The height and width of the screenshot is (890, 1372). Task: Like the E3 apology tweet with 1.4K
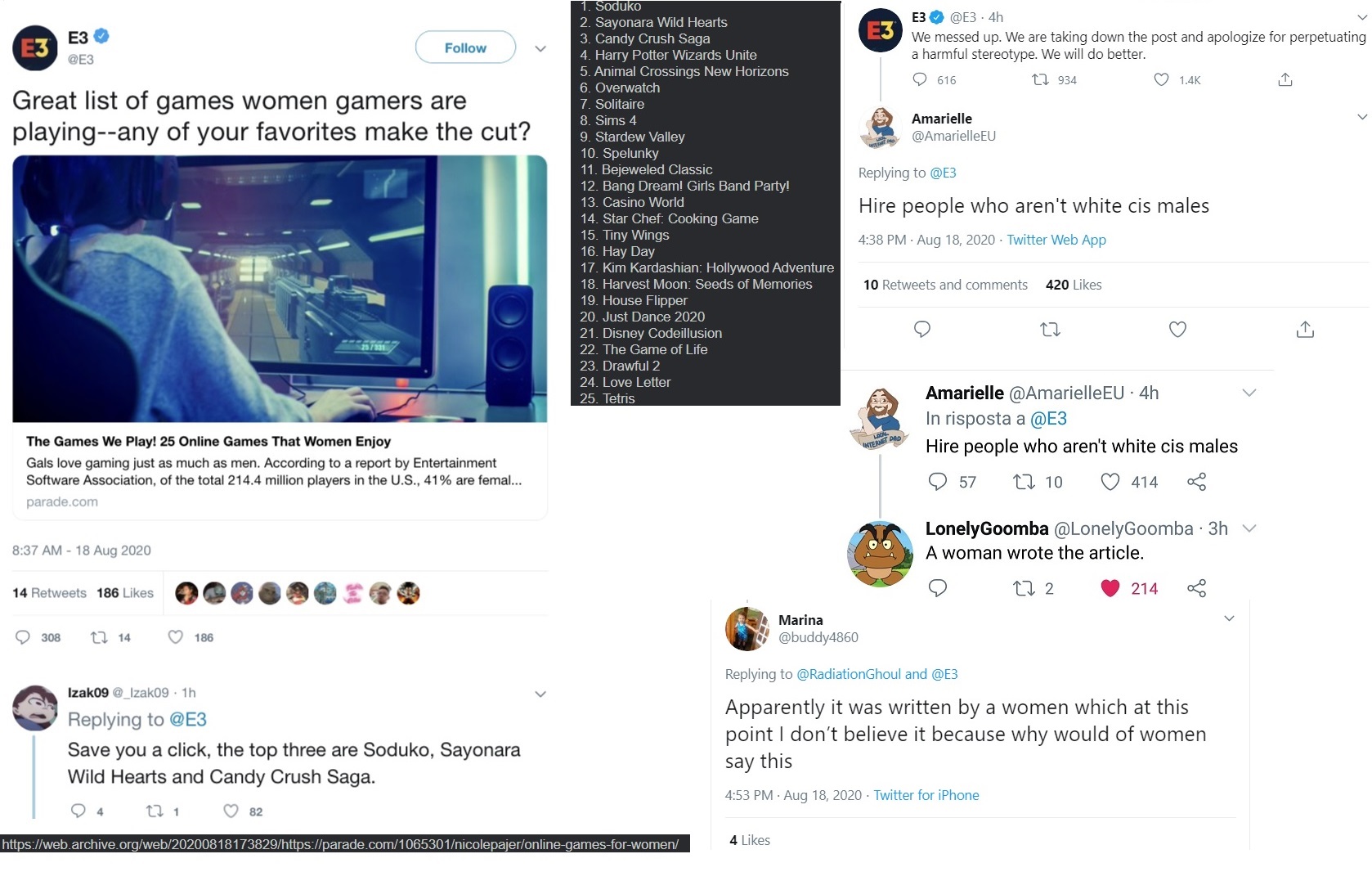coord(1161,79)
